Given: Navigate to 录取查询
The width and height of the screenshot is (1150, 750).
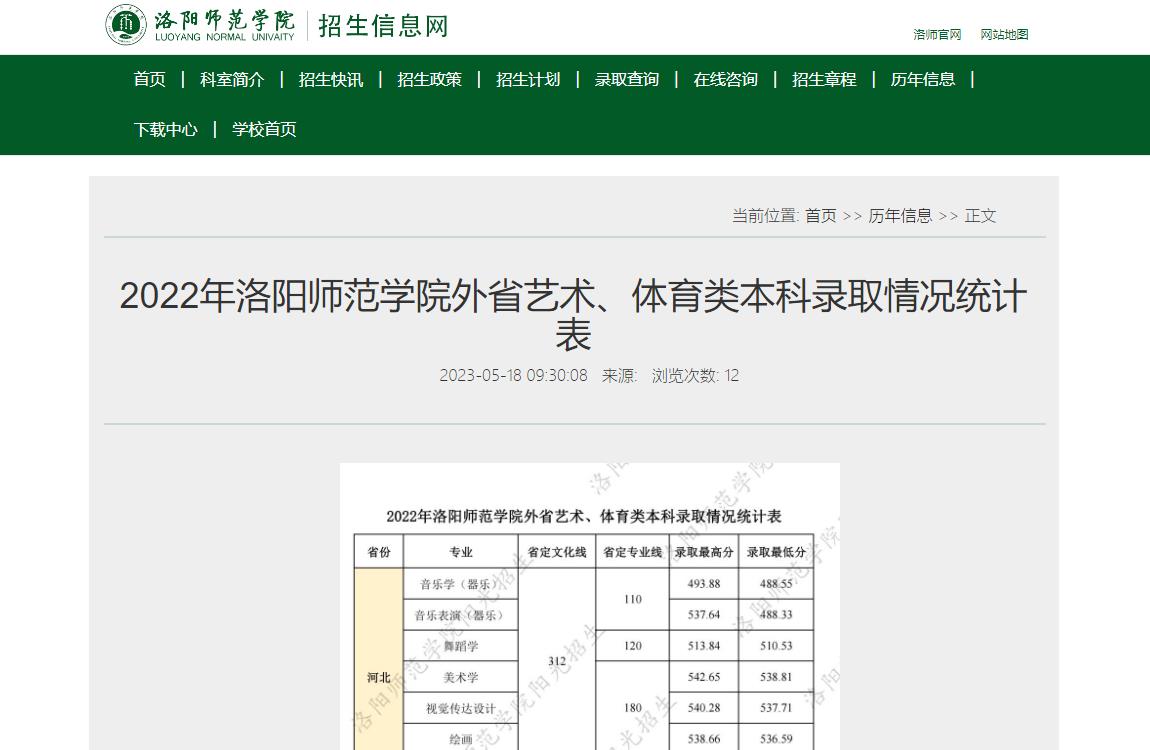Looking at the screenshot, I should [x=626, y=79].
